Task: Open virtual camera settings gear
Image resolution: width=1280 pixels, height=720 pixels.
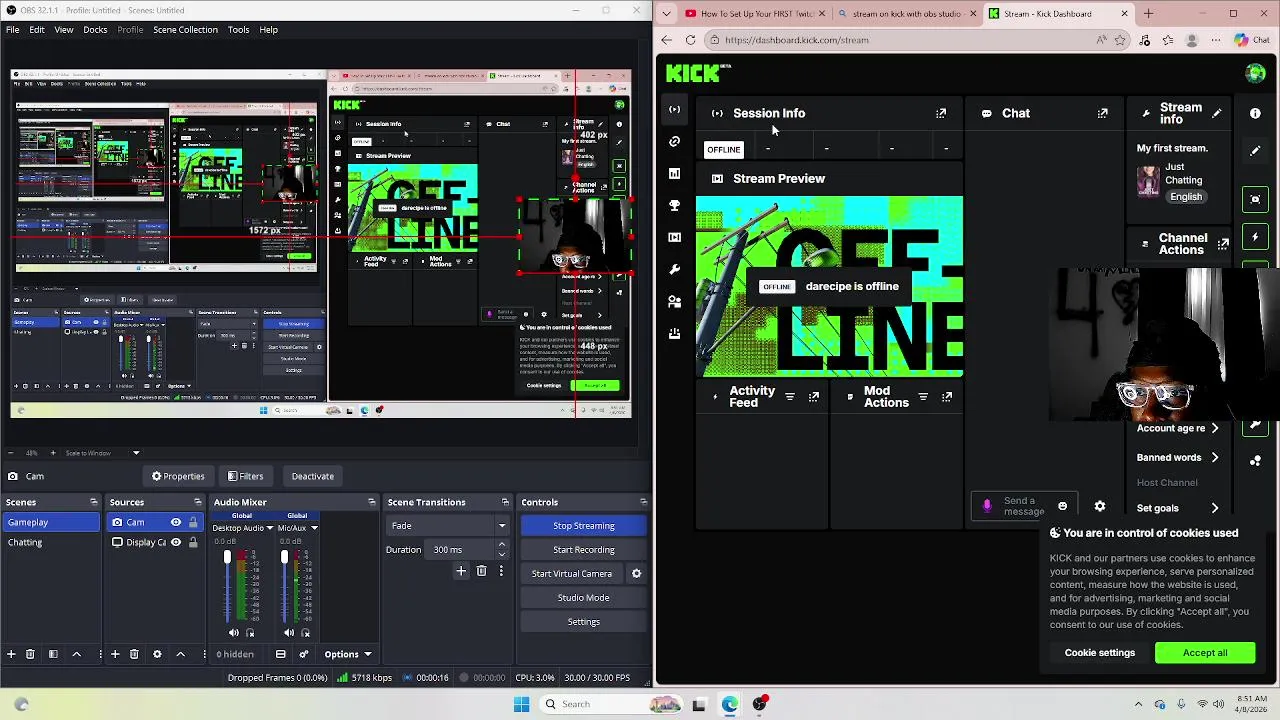Action: [636, 574]
